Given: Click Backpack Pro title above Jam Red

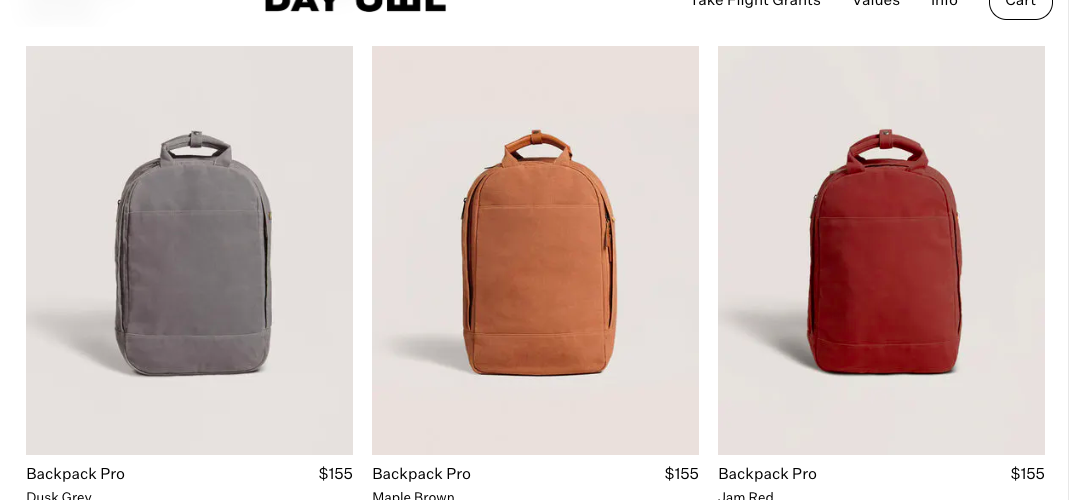Looking at the screenshot, I should [768, 473].
